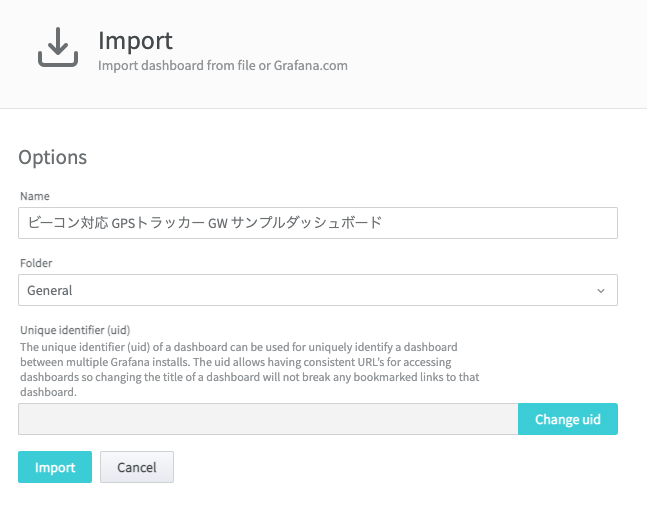Click the 'Import' page title heading
This screenshot has height=510, width=647.
tap(135, 41)
